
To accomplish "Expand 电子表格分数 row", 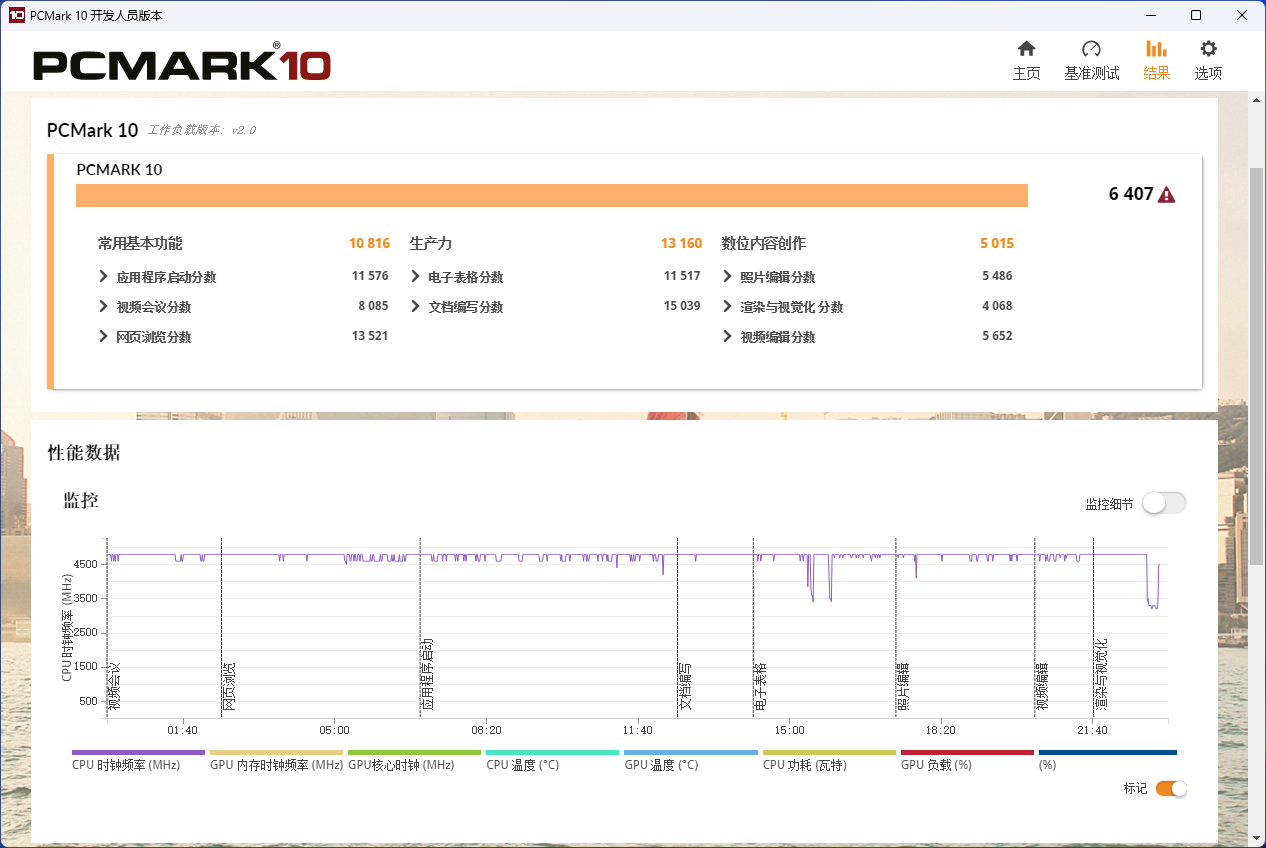I will [415, 277].
